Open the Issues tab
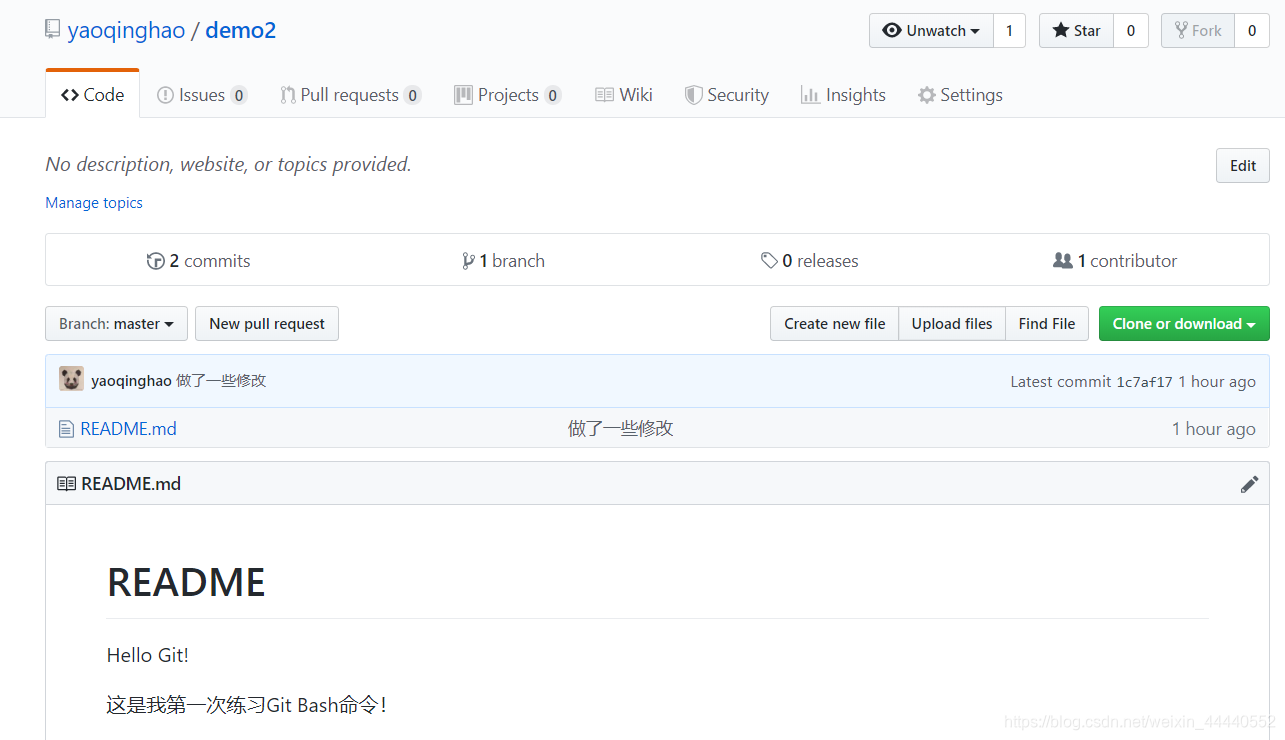Viewport: 1285px width, 740px height. click(x=202, y=95)
